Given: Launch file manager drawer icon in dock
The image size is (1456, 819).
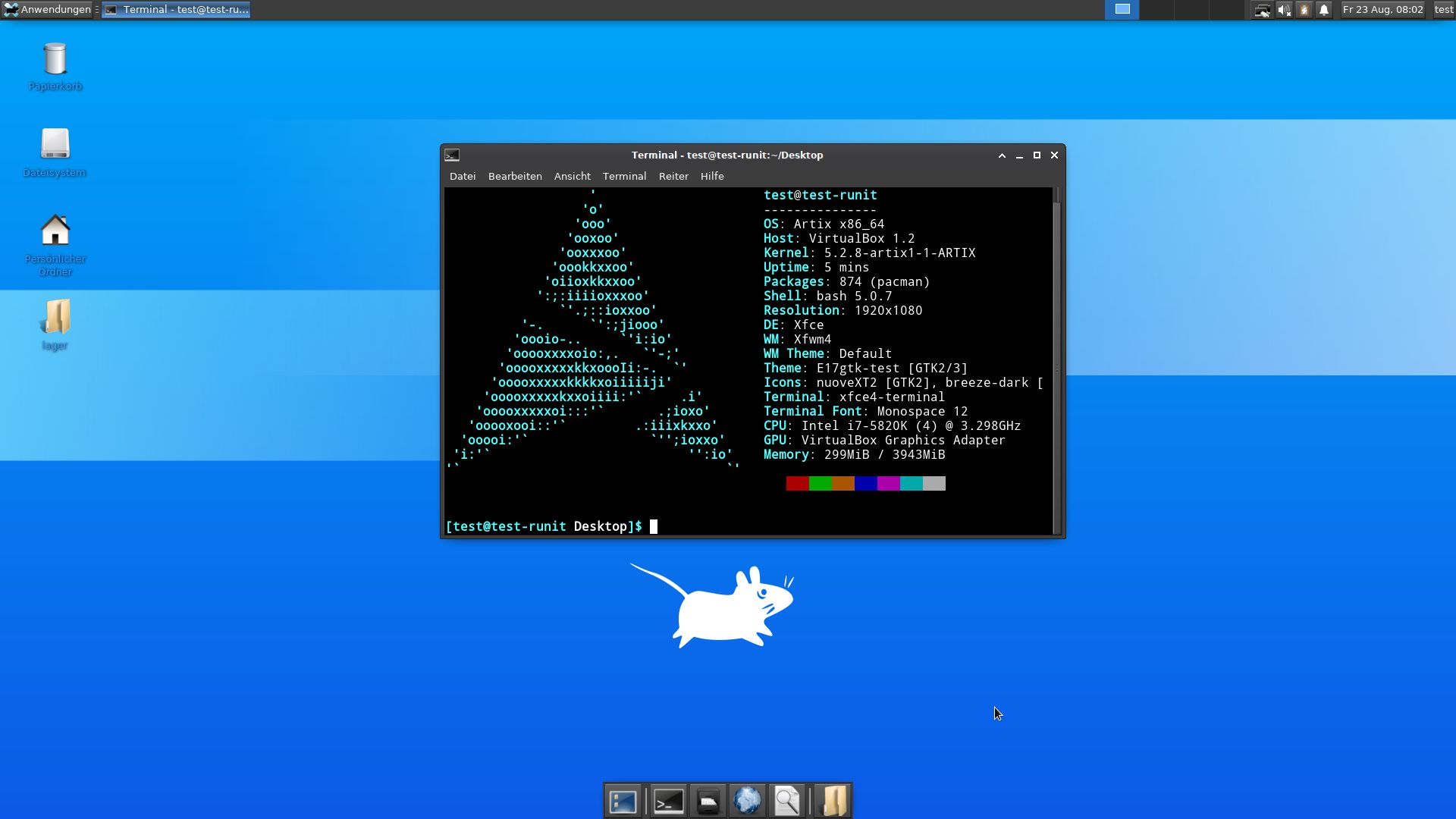Looking at the screenshot, I should pyautogui.click(x=708, y=801).
